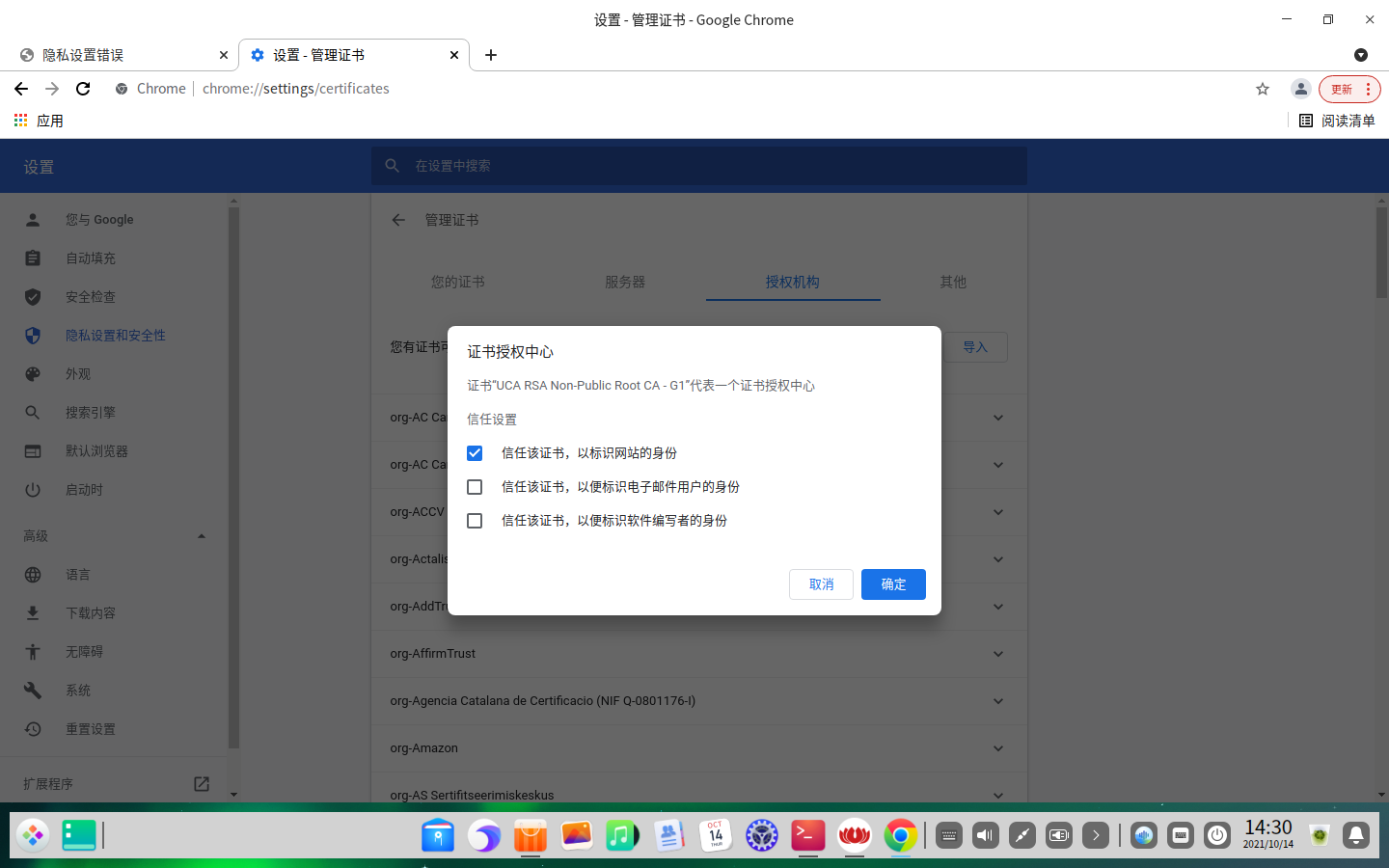This screenshot has width=1389, height=868.
Task: Confirm with the 确定 button
Action: coord(893,584)
